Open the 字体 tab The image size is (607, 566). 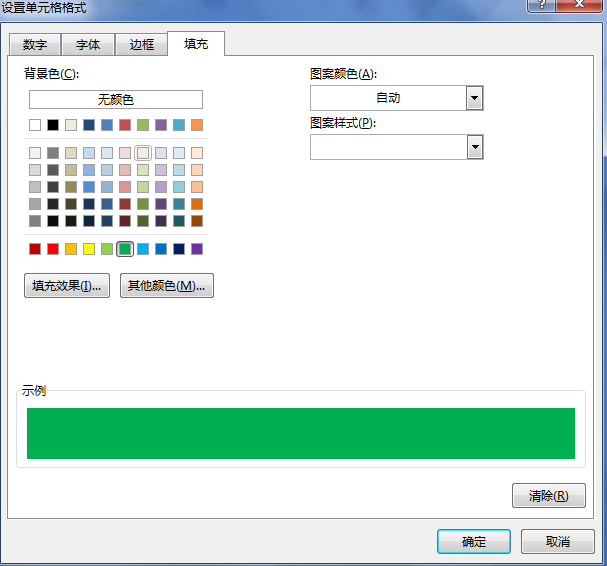[x=88, y=45]
